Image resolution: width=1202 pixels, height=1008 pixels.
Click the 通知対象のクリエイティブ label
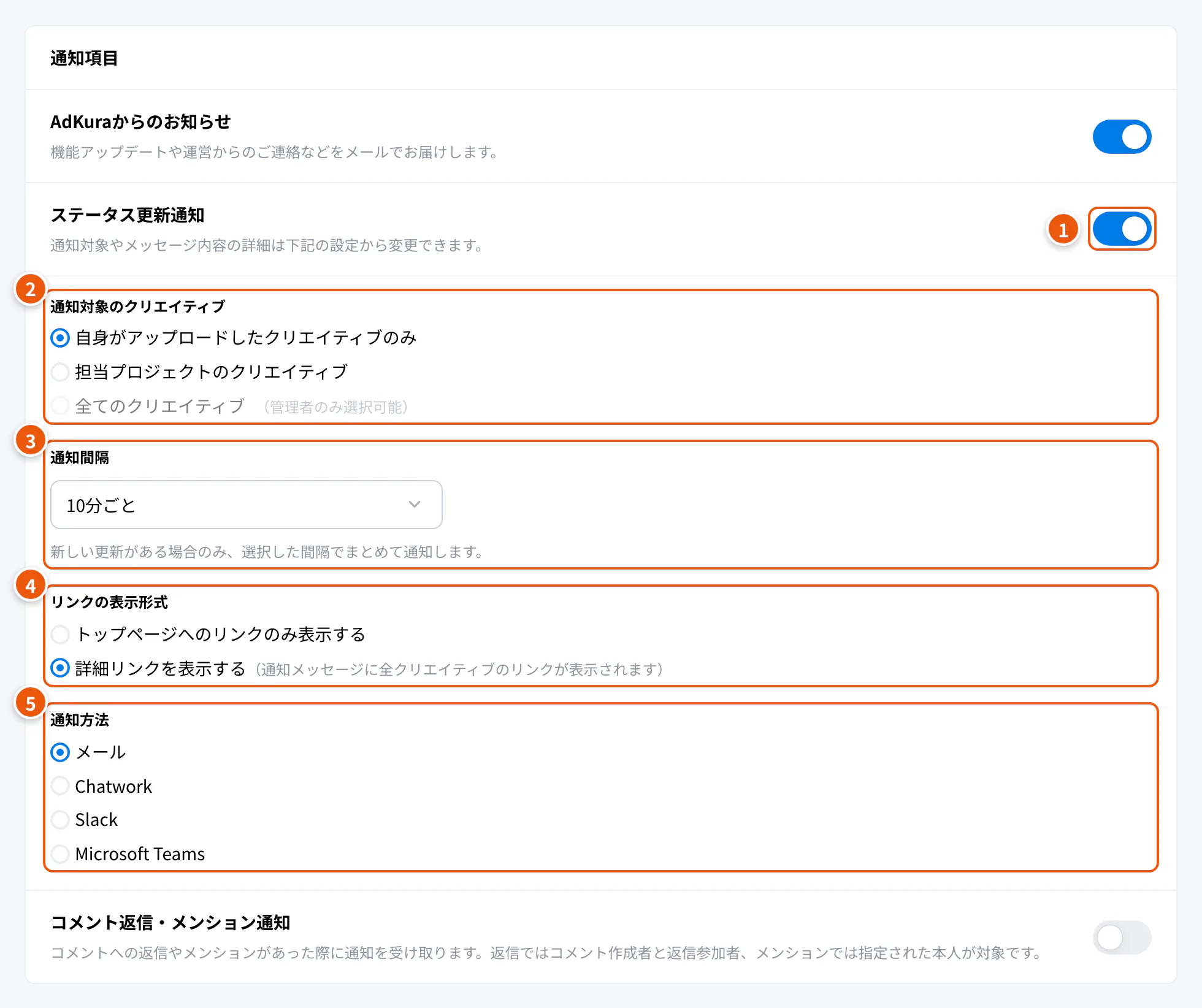(138, 307)
